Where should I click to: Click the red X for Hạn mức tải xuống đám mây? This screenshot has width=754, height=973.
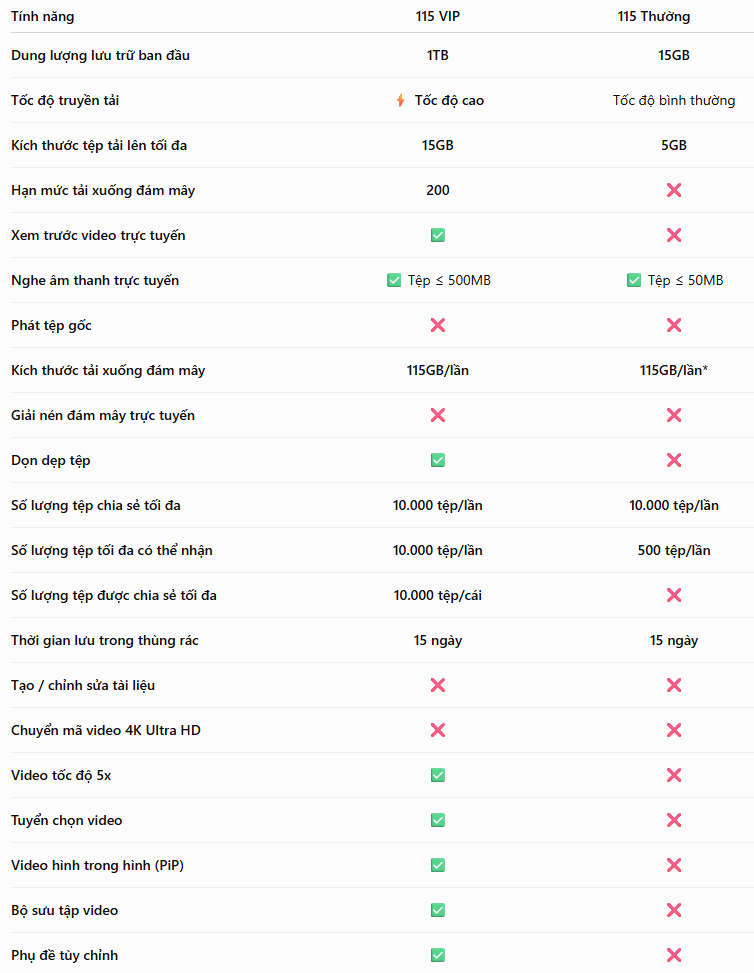click(x=674, y=190)
